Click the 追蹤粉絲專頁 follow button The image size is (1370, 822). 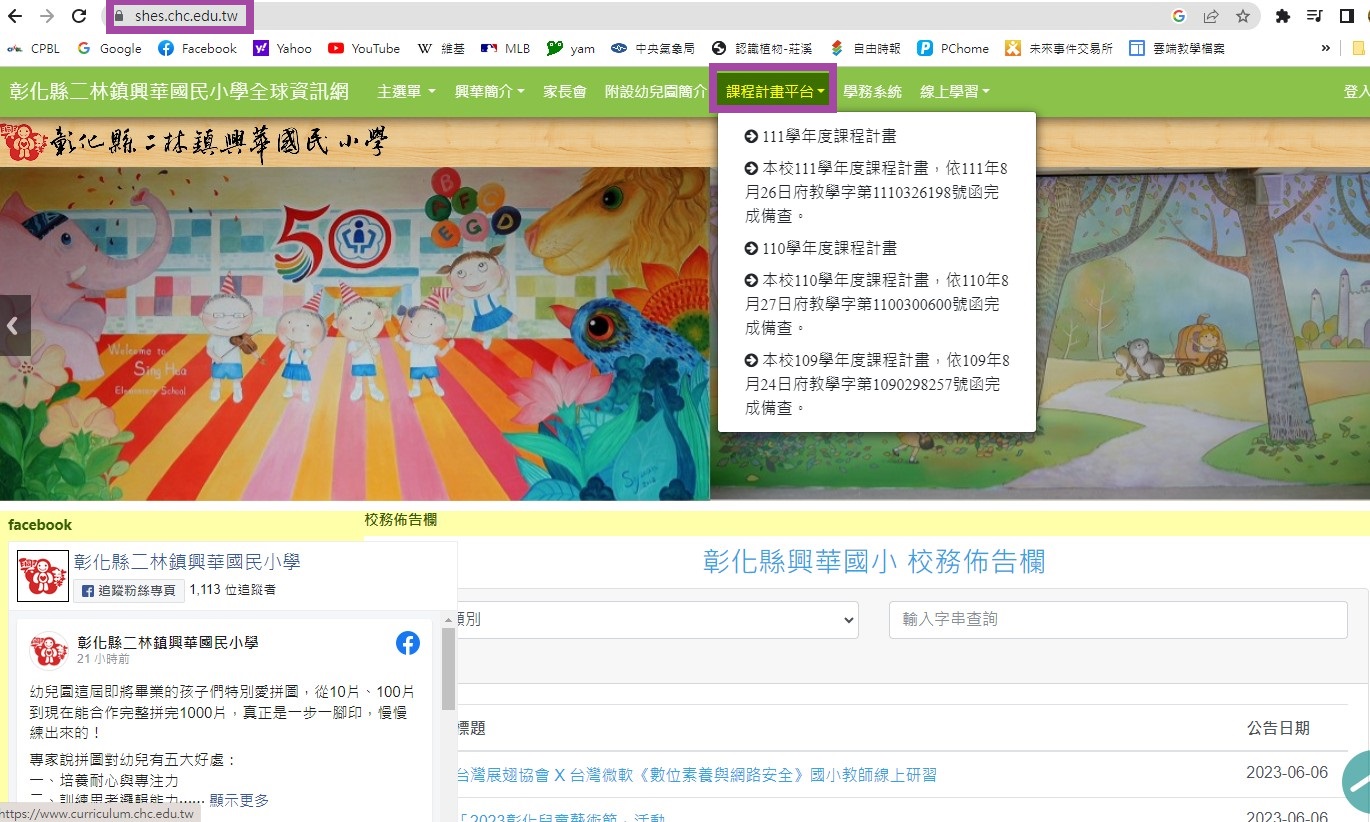[129, 590]
